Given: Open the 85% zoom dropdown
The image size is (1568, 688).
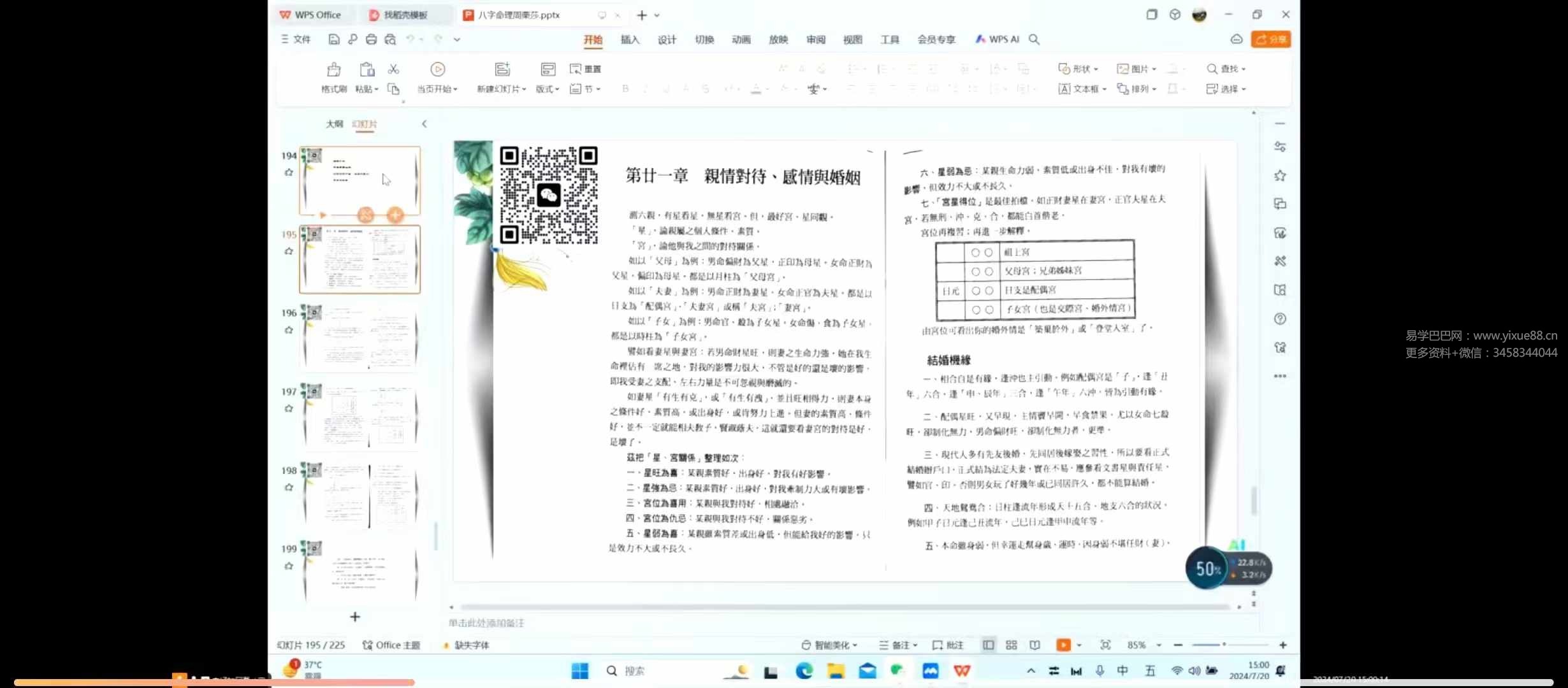Looking at the screenshot, I should (x=1140, y=645).
